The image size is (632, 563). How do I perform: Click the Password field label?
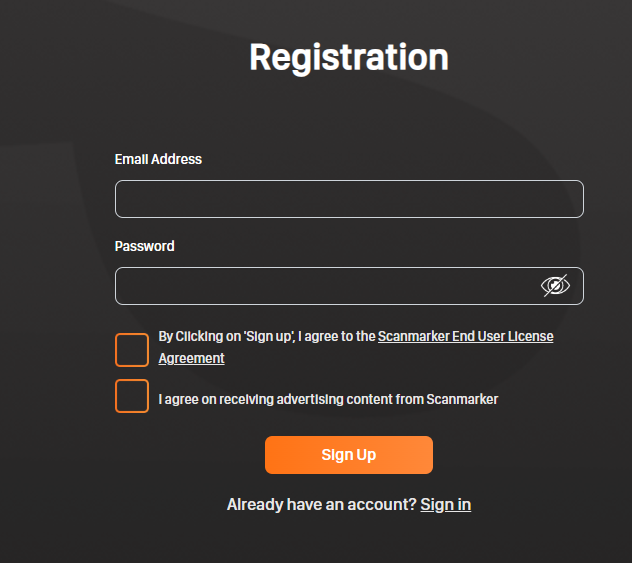[x=144, y=246]
